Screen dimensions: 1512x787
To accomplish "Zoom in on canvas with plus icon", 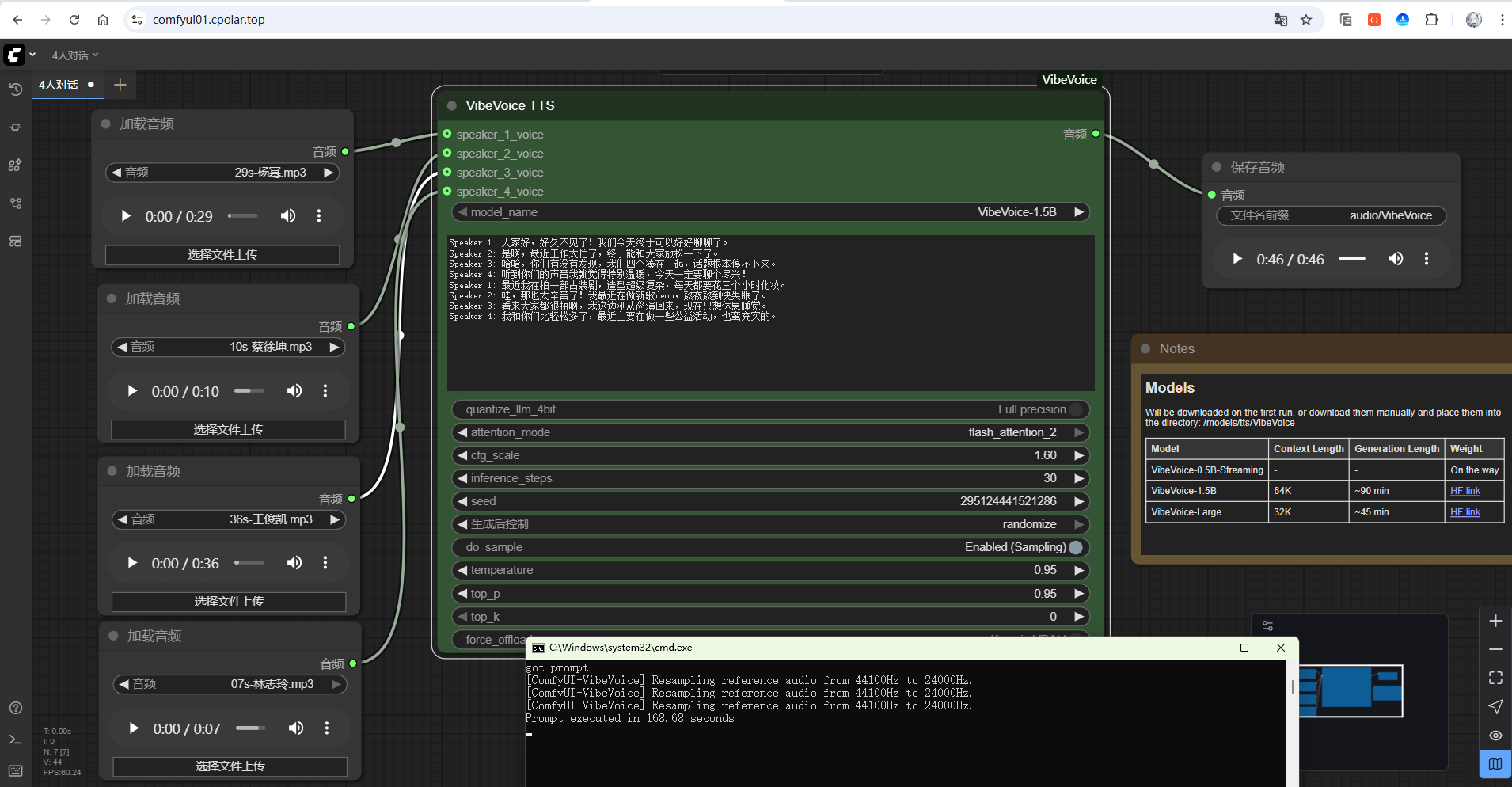I will click(1495, 621).
